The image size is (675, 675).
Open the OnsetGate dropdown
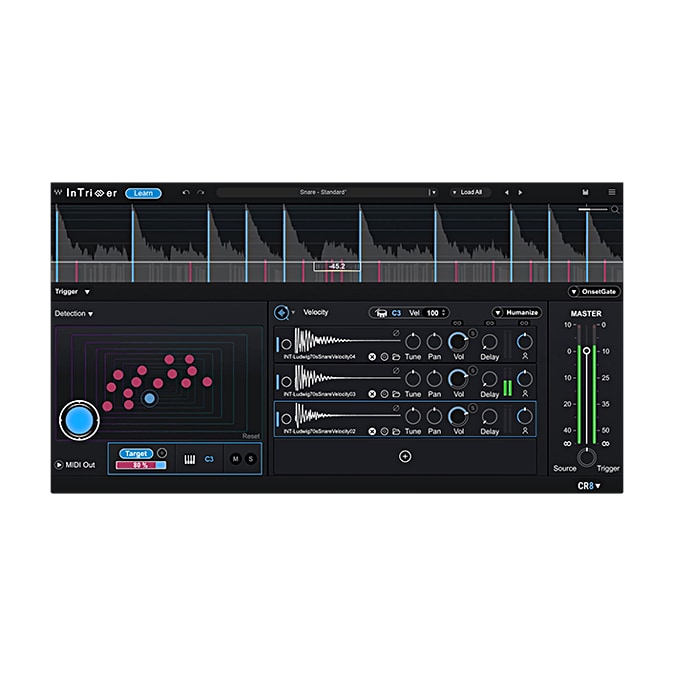[x=593, y=292]
